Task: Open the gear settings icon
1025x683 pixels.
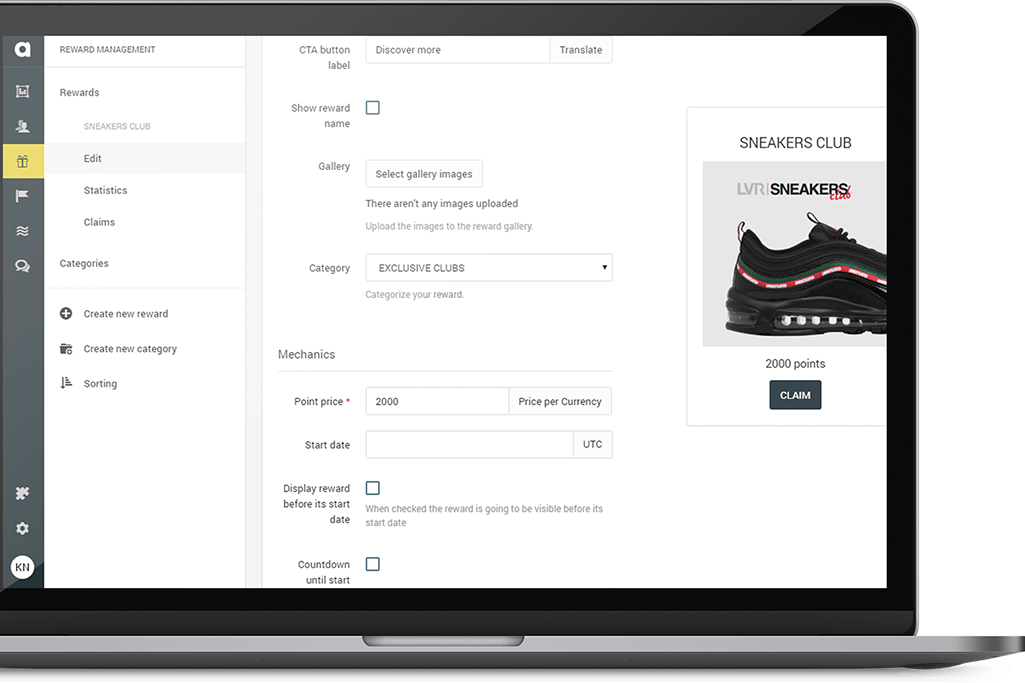Action: [x=22, y=528]
